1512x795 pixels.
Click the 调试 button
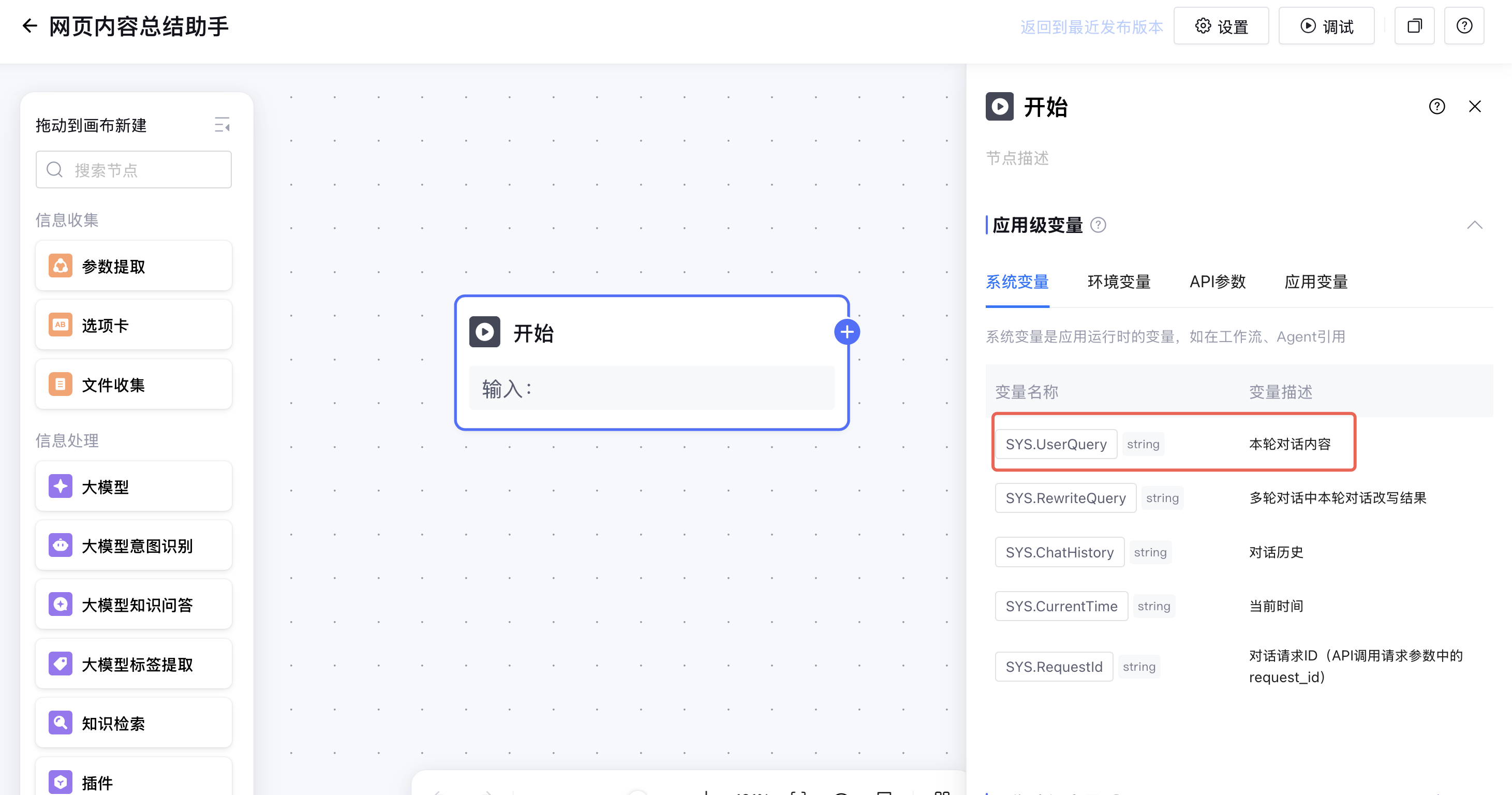click(x=1327, y=26)
